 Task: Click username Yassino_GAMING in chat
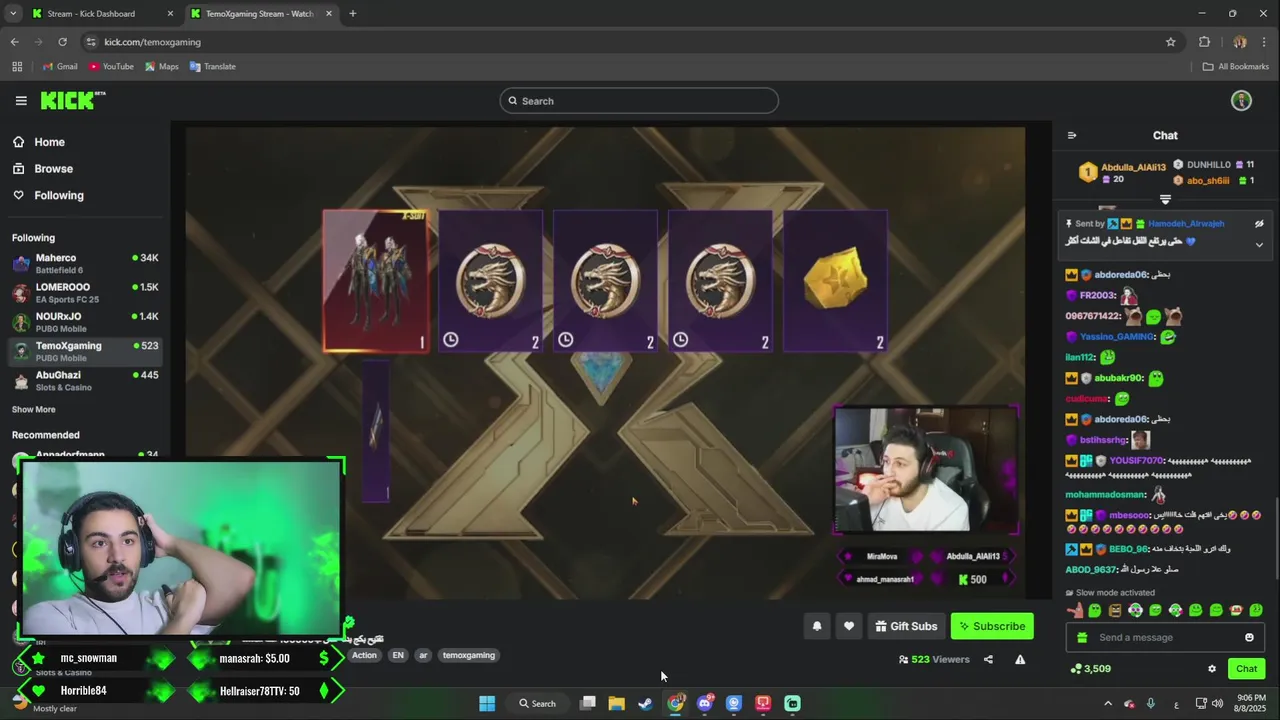click(1117, 337)
